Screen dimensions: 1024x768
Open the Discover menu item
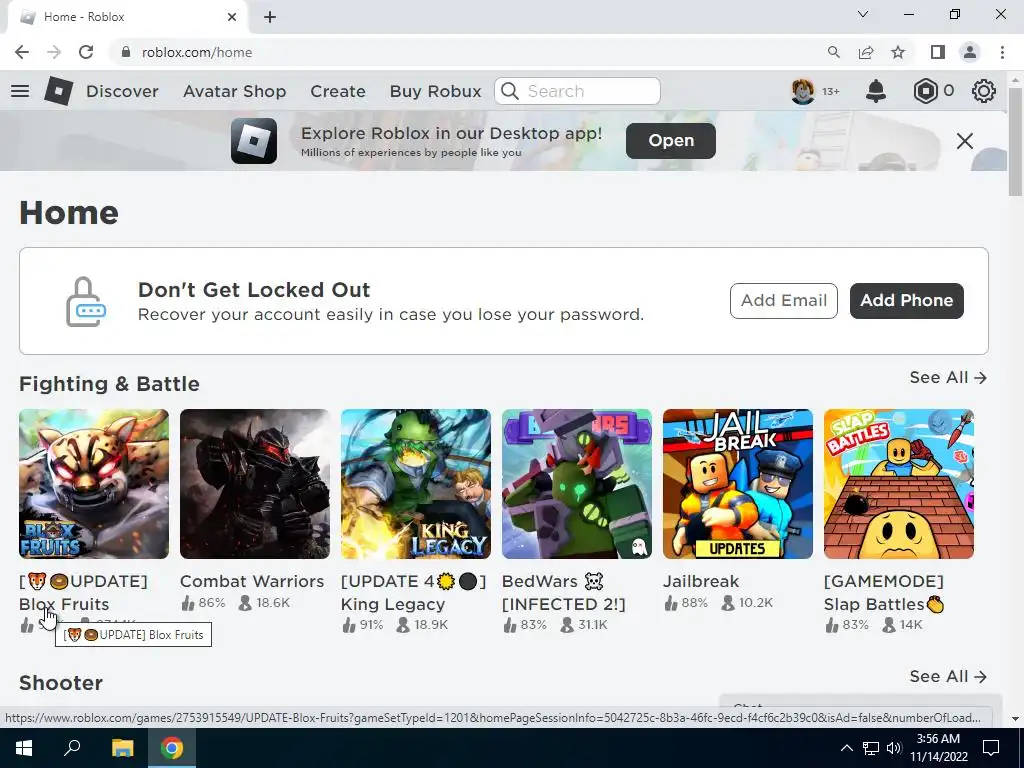[x=122, y=91]
